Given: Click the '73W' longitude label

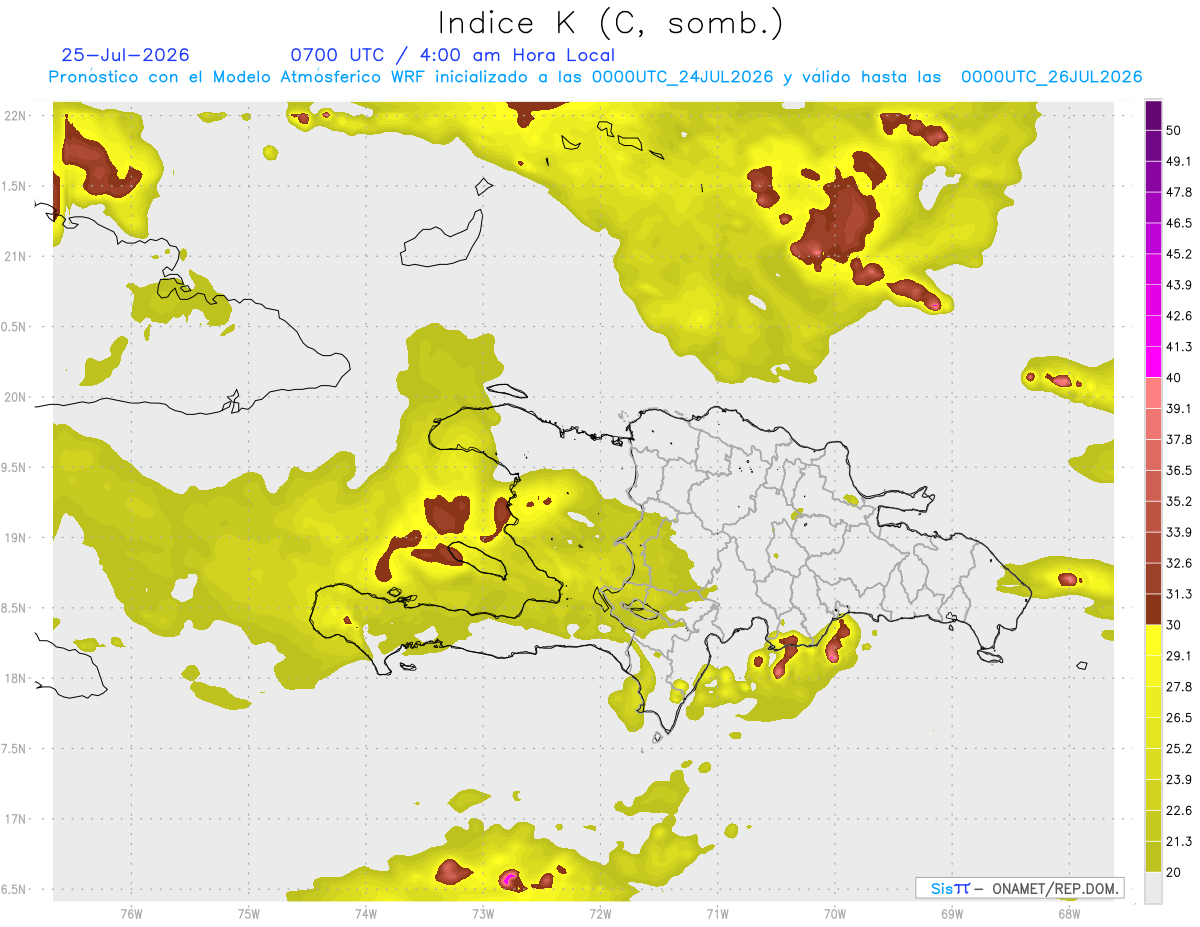Looking at the screenshot, I should coord(483,913).
